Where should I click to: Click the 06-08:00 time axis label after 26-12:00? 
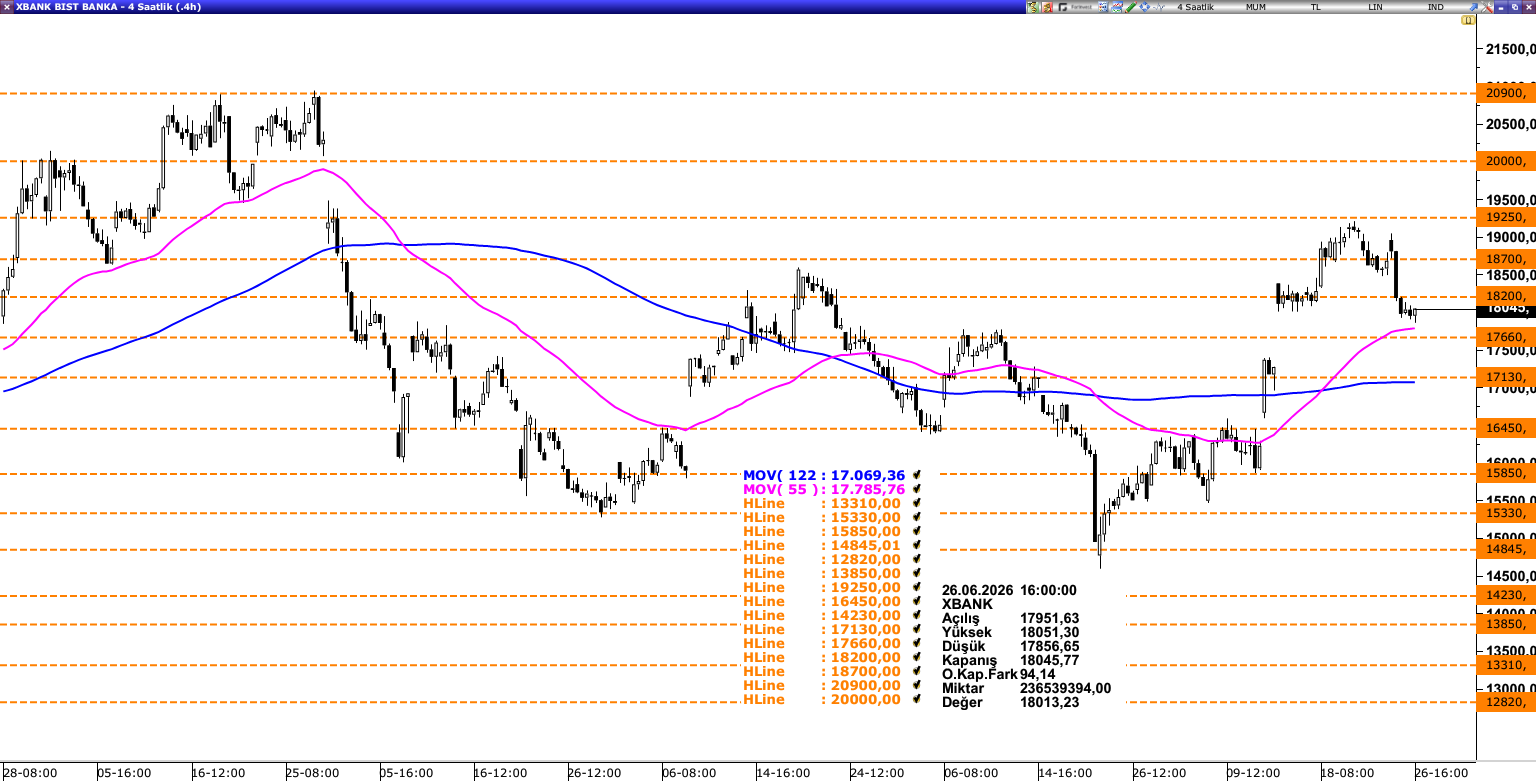(x=689, y=773)
